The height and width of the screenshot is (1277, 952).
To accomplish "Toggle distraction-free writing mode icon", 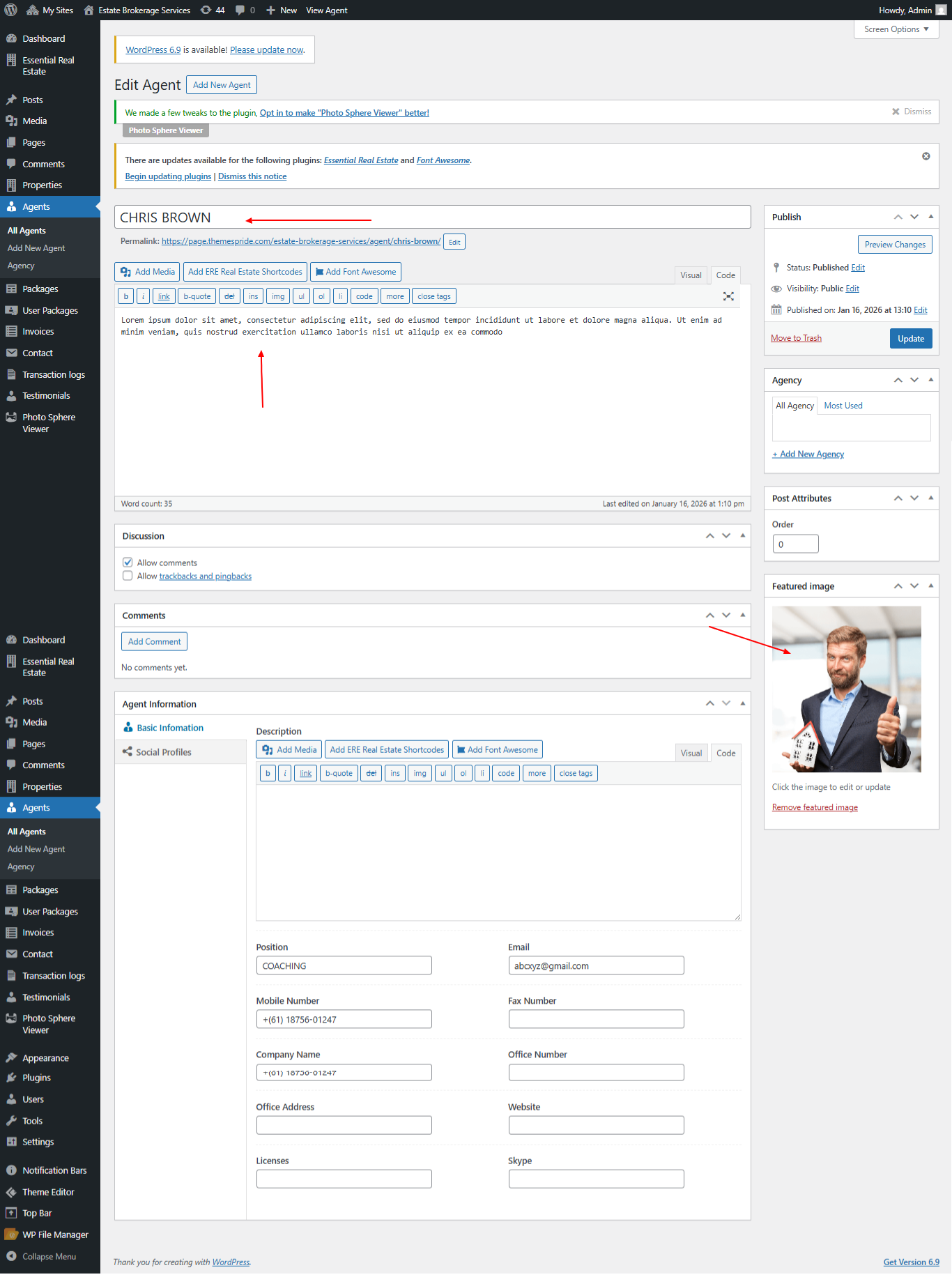I will coord(728,296).
